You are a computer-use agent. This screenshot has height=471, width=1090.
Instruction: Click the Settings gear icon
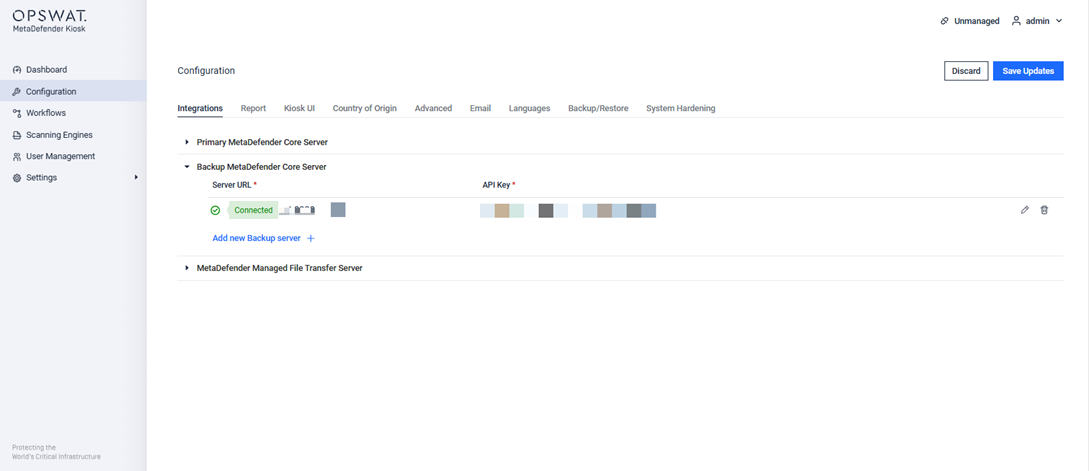click(17, 178)
